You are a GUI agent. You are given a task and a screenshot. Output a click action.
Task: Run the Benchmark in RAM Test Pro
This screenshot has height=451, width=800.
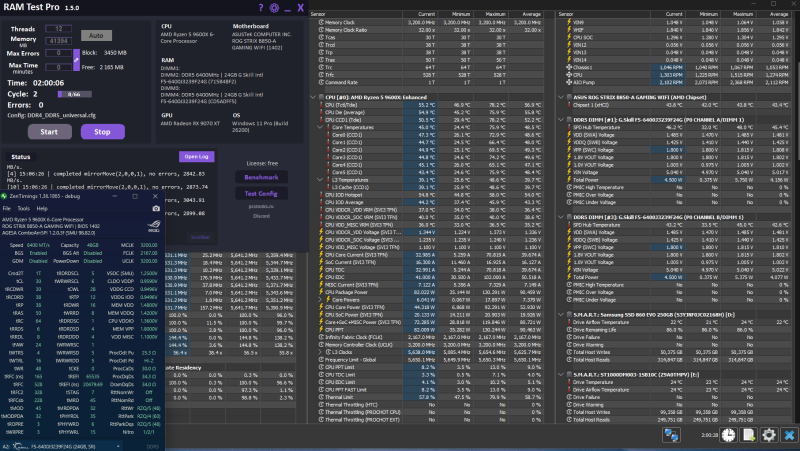[x=261, y=177]
